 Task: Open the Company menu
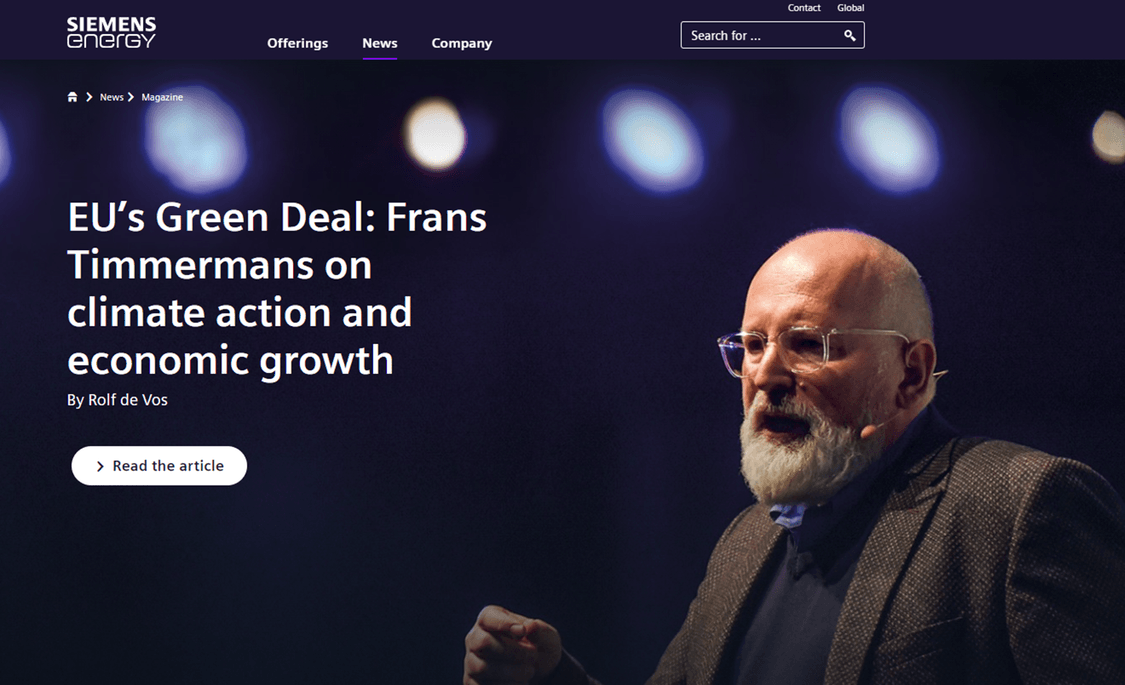pyautogui.click(x=461, y=43)
